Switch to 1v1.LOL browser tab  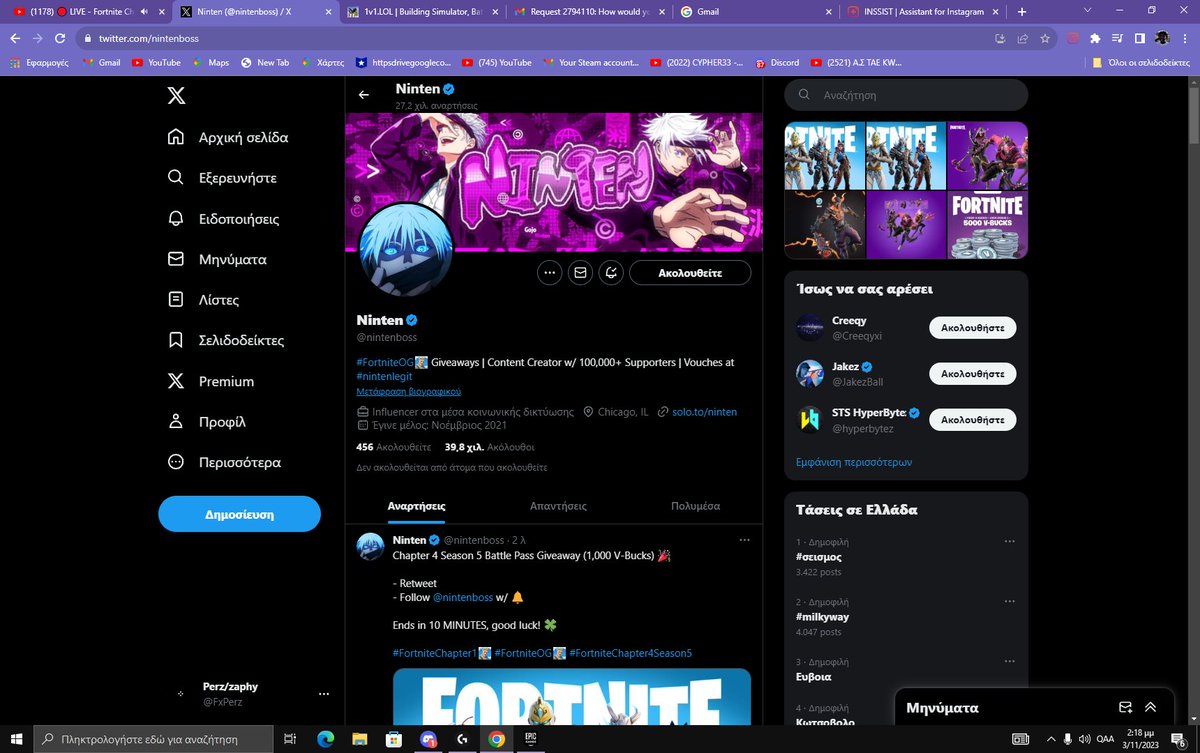click(x=421, y=12)
